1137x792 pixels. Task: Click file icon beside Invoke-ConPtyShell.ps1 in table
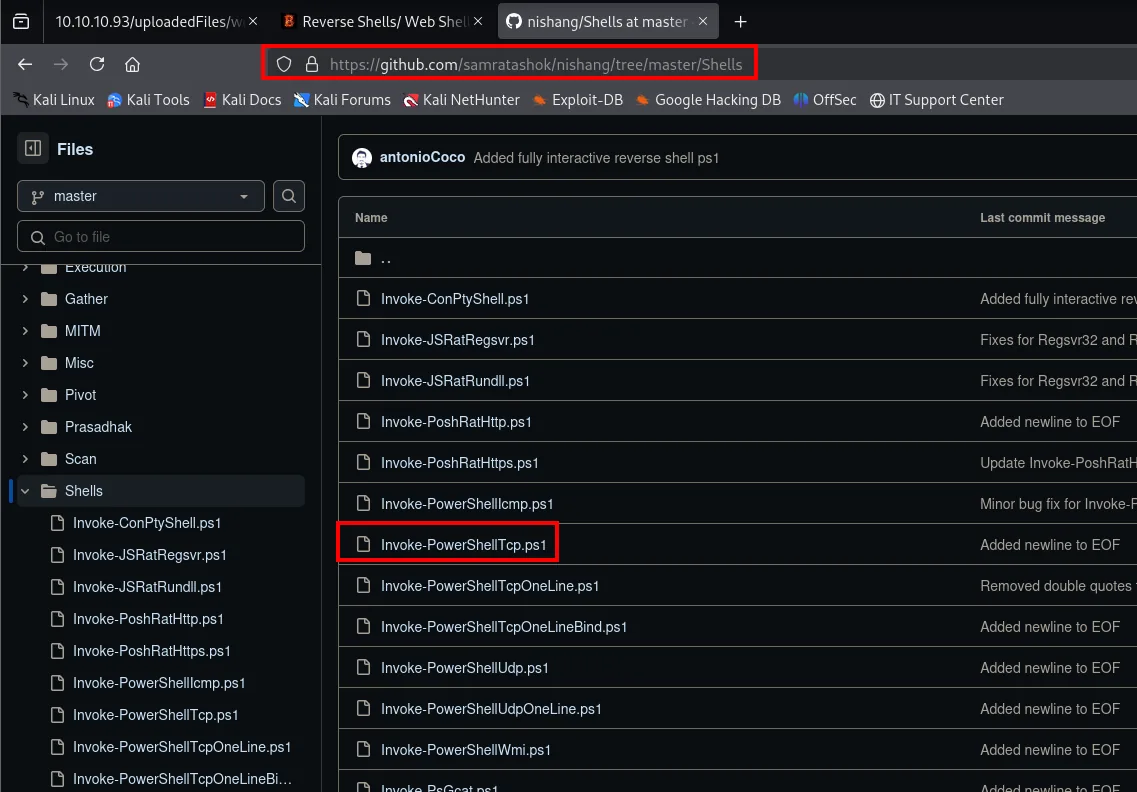(x=363, y=299)
